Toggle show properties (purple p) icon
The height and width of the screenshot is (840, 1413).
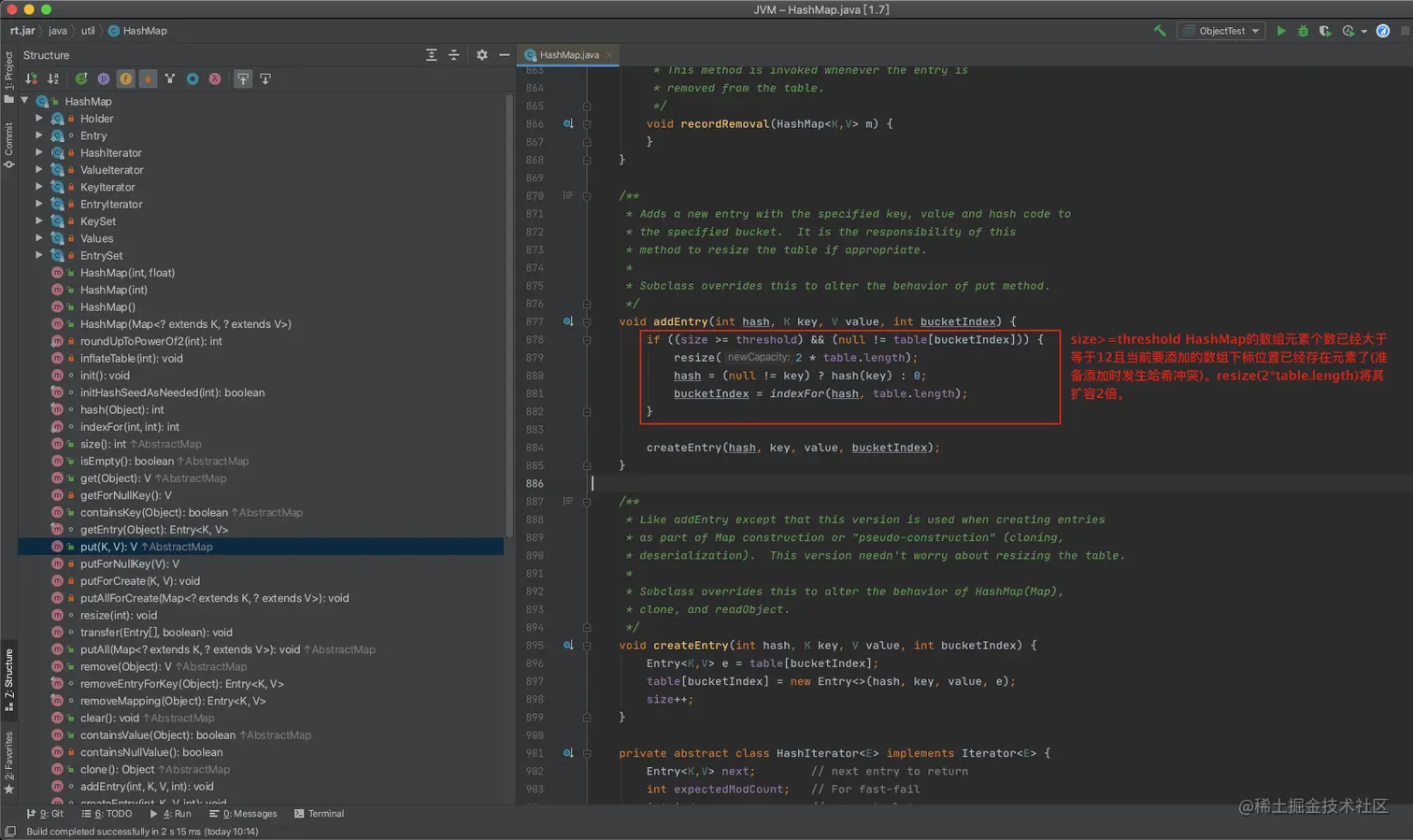pyautogui.click(x=104, y=79)
